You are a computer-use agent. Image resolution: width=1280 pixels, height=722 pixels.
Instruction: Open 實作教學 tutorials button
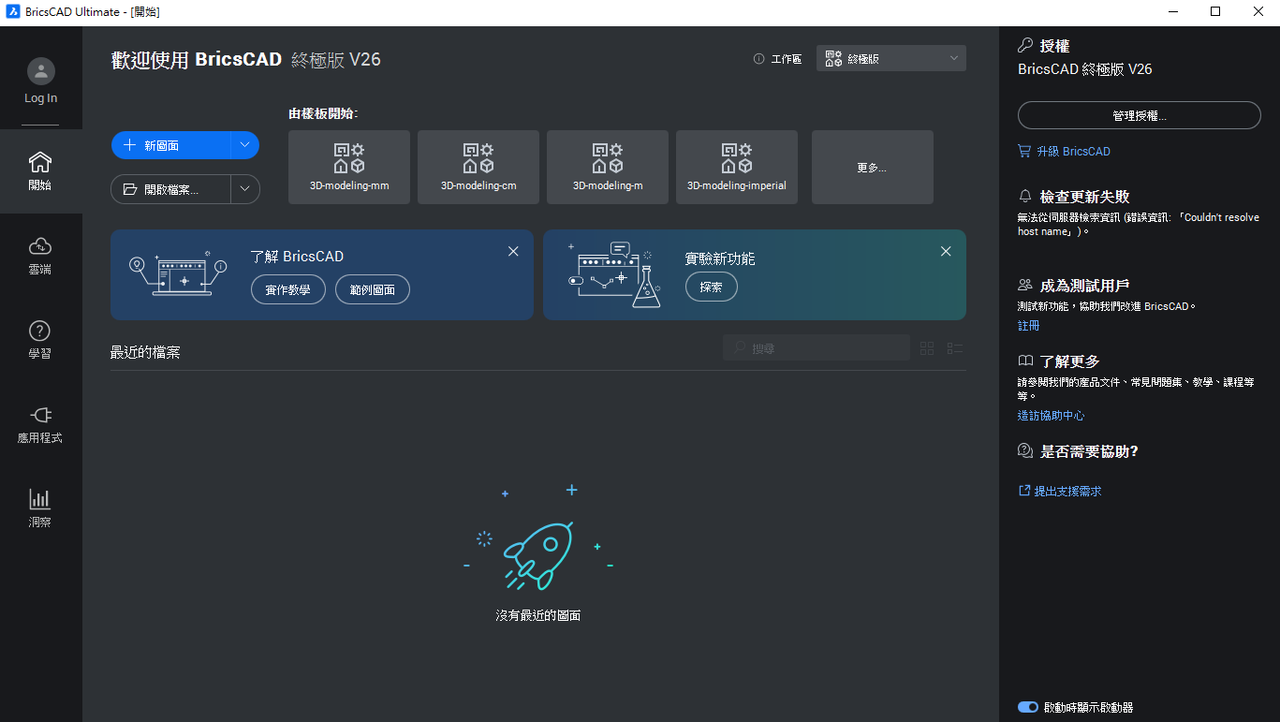coord(288,290)
